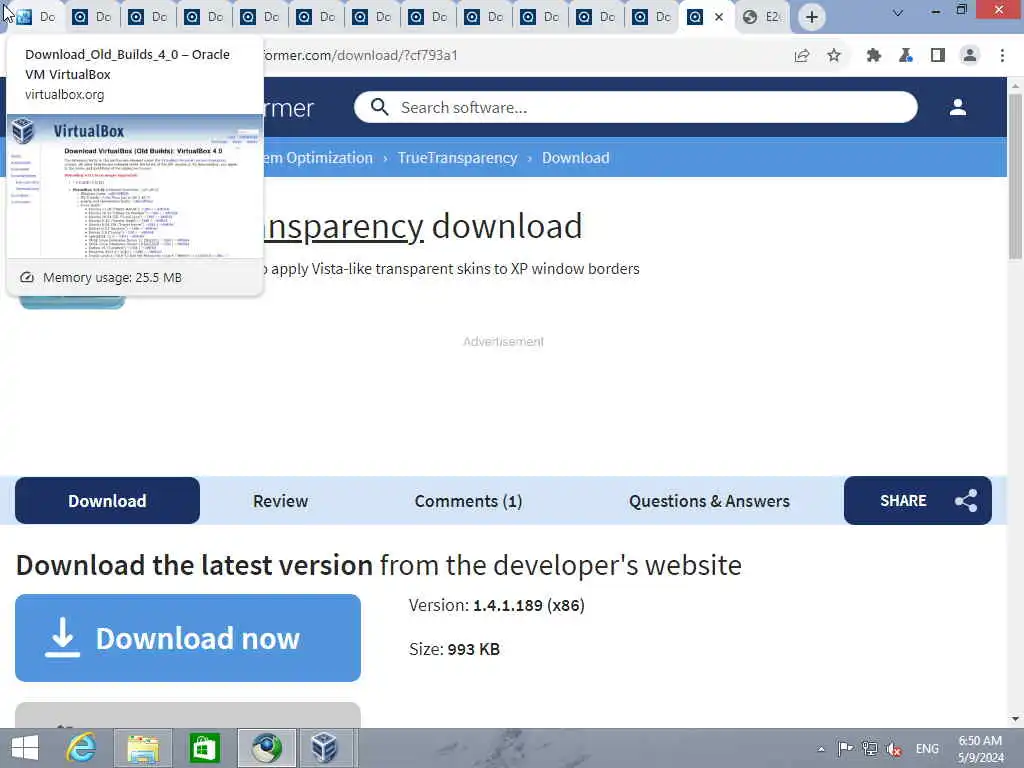This screenshot has width=1024, height=768.
Task: Open the Comments (1) tab
Action: (x=468, y=501)
